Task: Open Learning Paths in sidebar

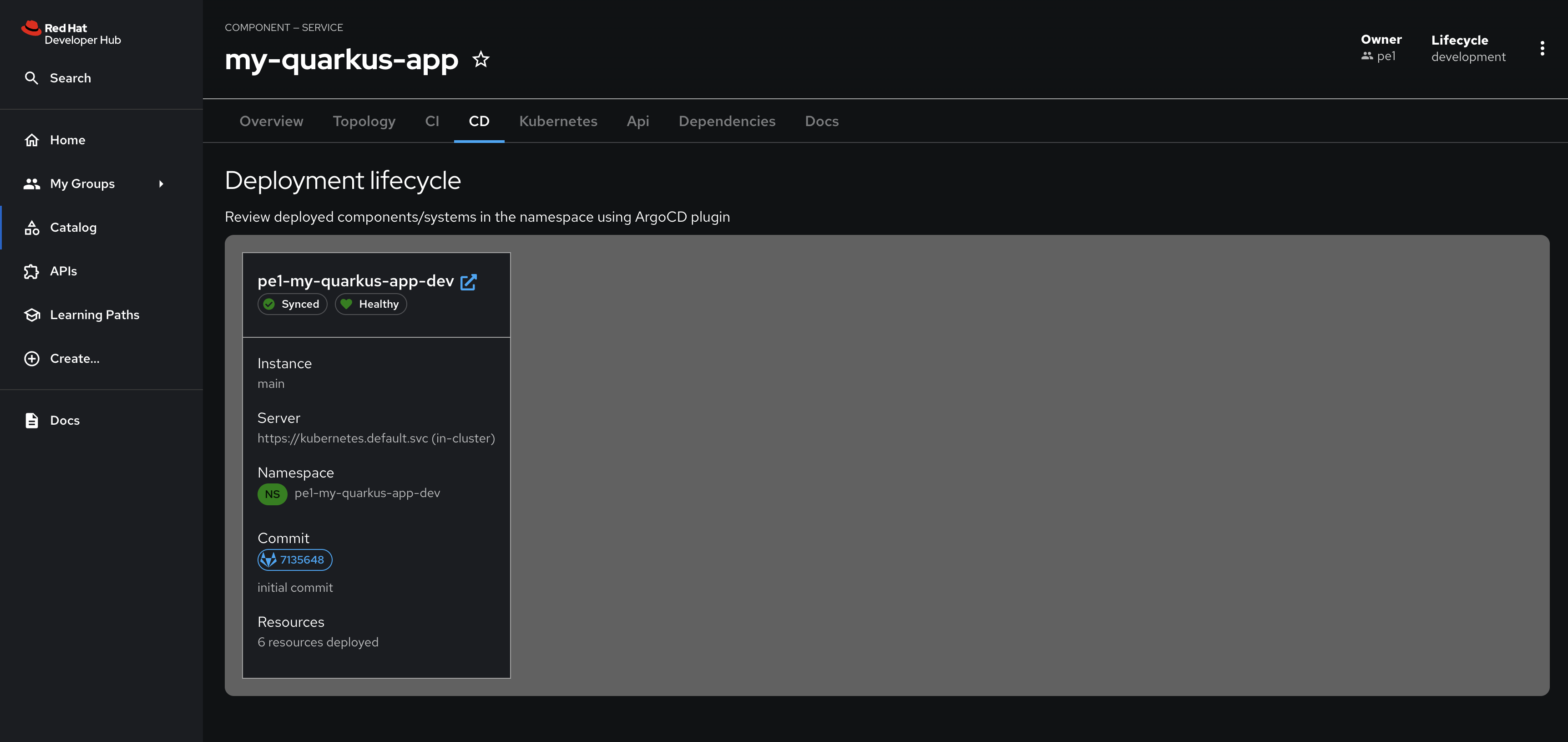Action: tap(101, 315)
